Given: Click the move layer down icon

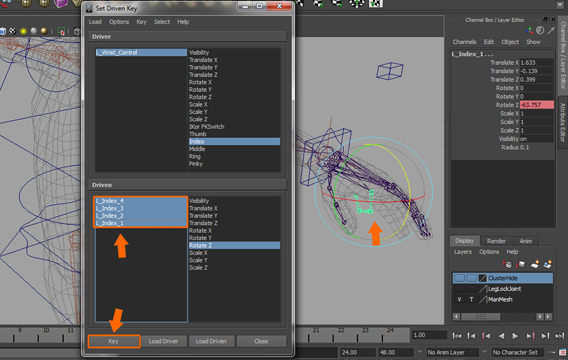Looking at the screenshot, I should point(521,265).
